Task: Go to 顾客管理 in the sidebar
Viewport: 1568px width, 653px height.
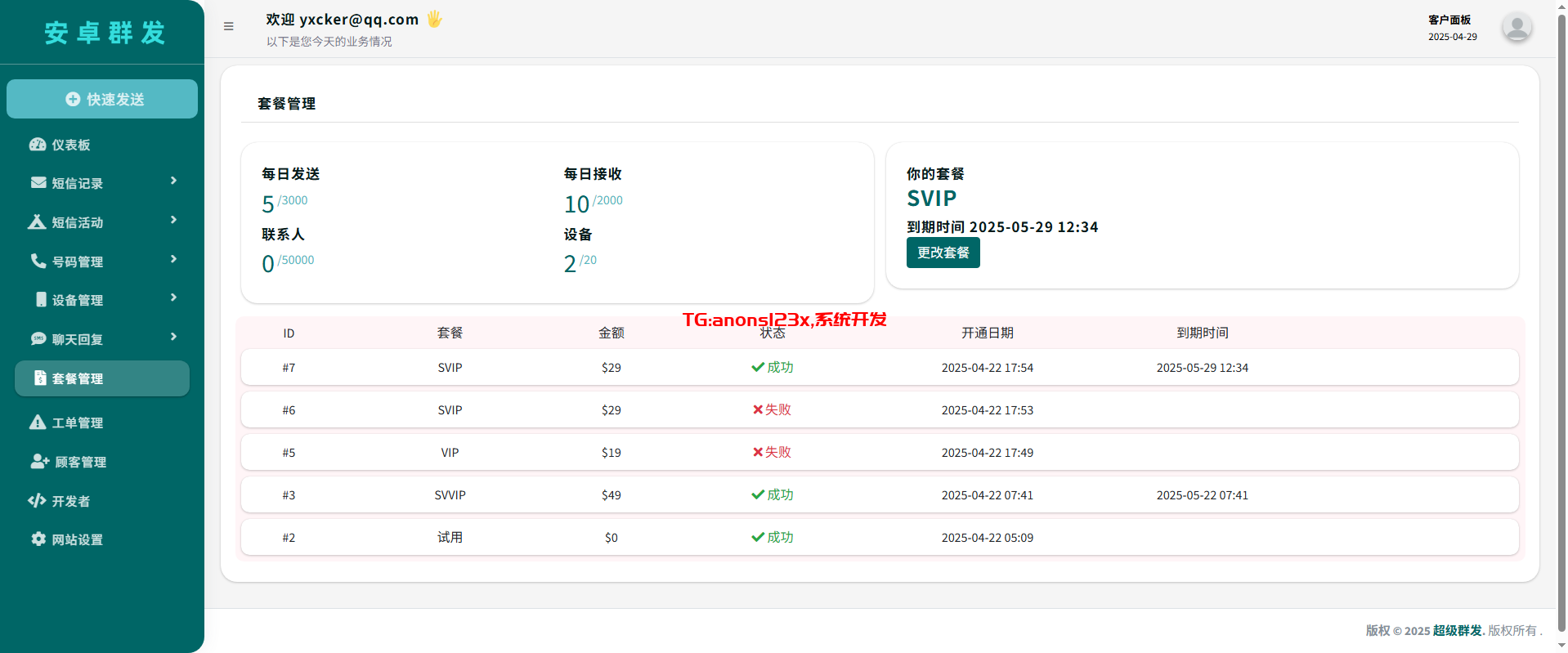Action: [x=80, y=462]
